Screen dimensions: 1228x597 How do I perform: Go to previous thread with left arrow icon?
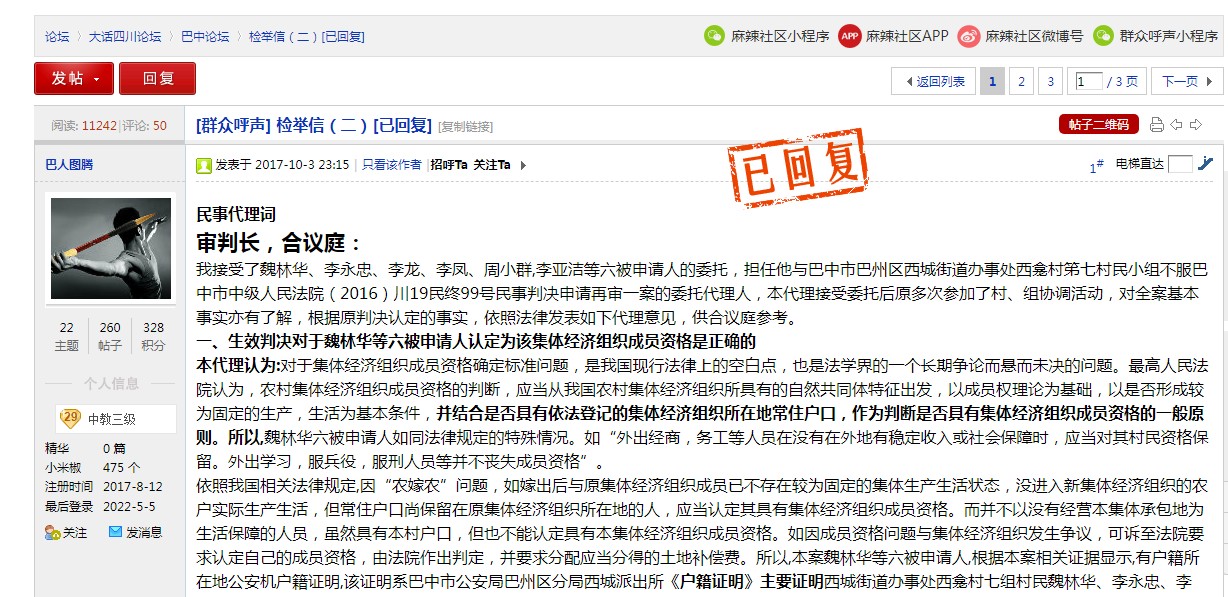(x=1177, y=125)
